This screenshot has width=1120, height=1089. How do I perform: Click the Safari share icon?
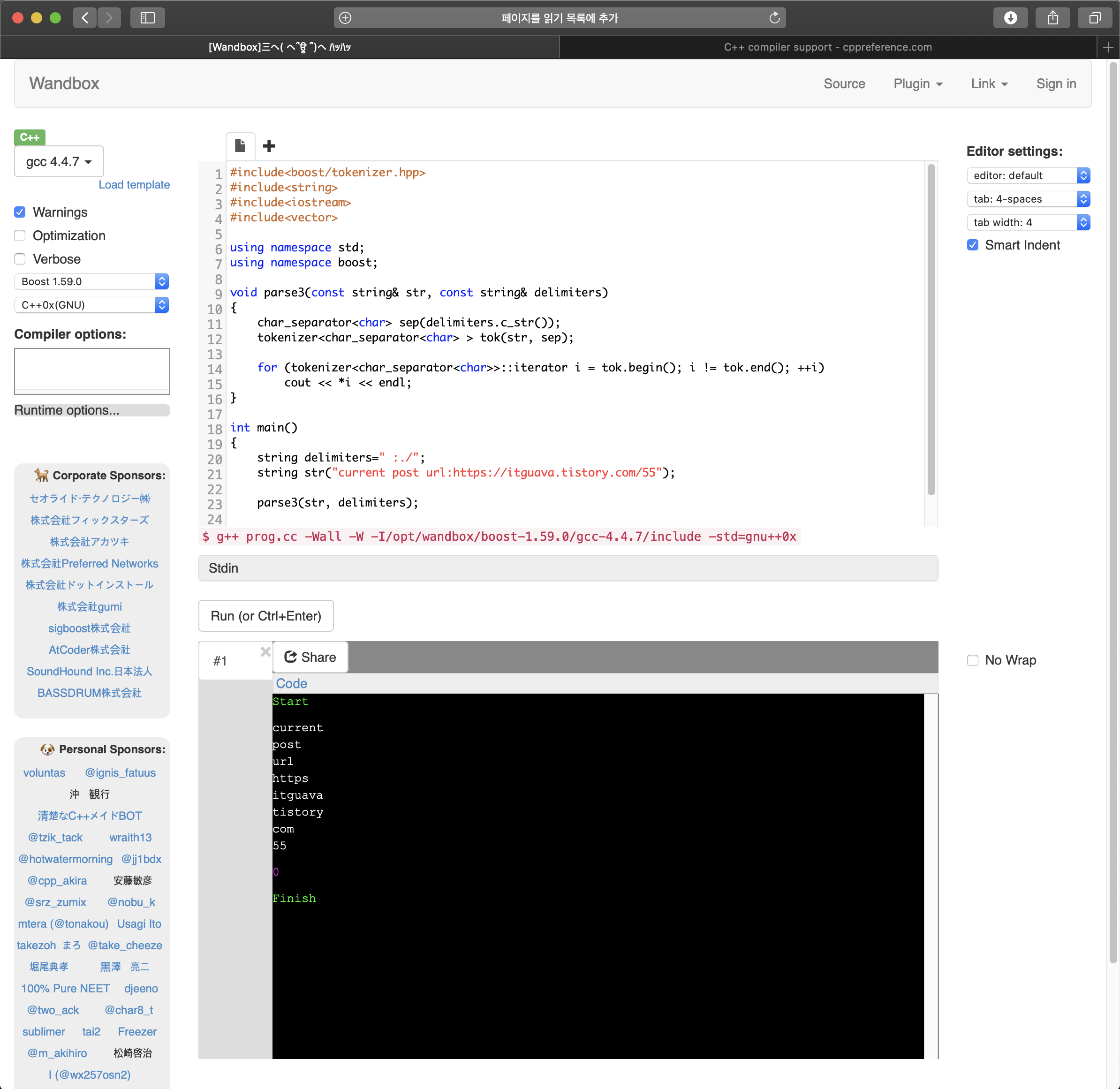[x=1052, y=18]
